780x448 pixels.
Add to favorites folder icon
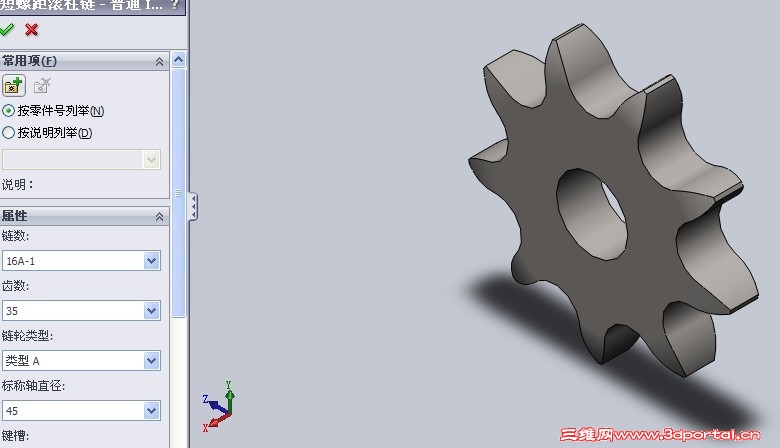point(13,86)
